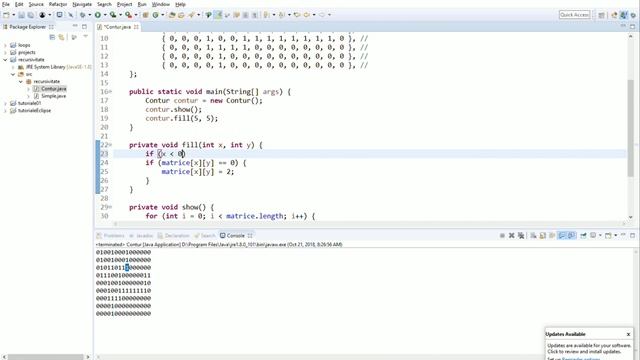The image size is (640, 360).
Task: Expand the tutoriale01 project
Action: click(x=5, y=103)
